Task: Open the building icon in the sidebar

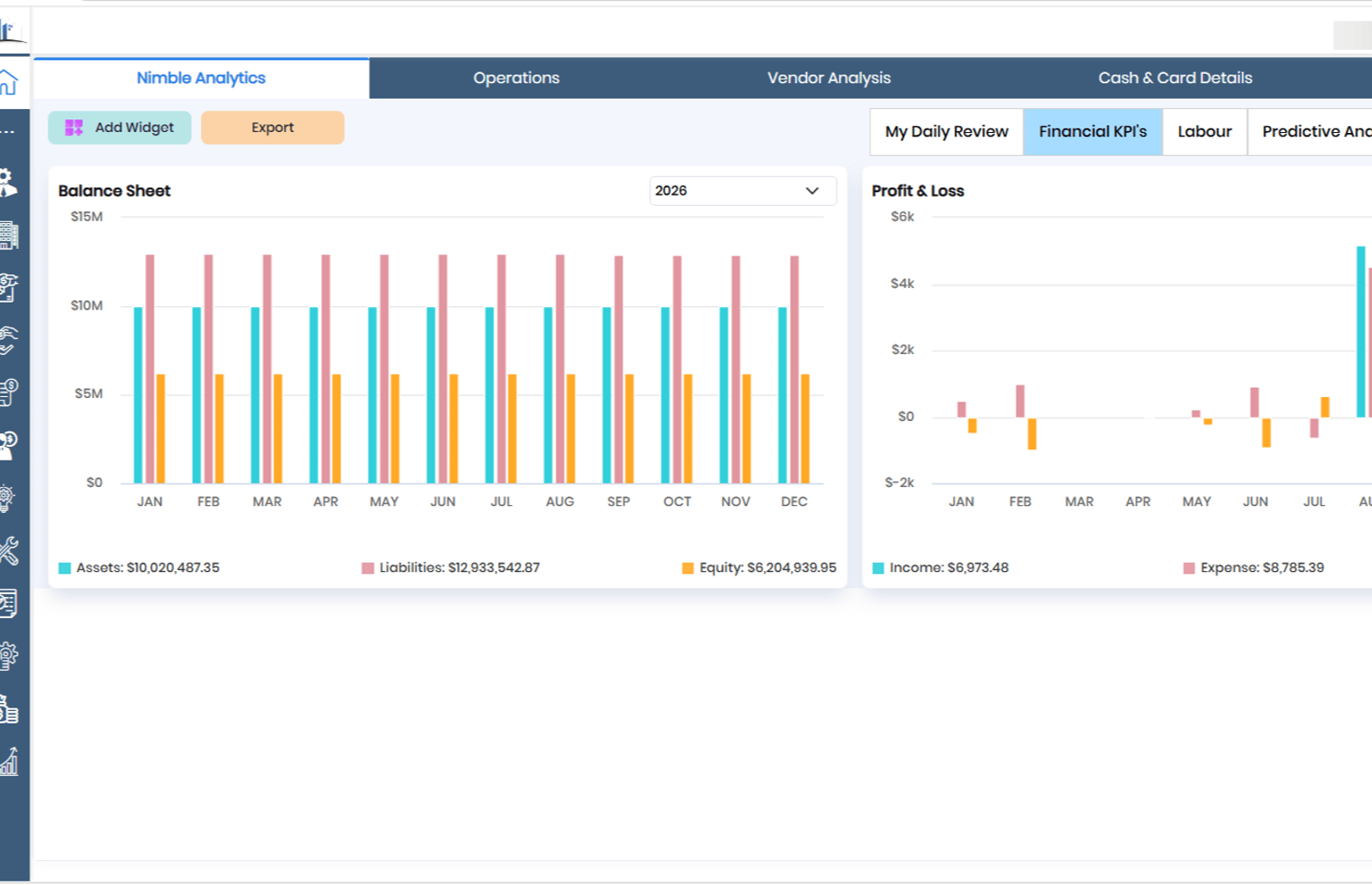Action: click(9, 235)
